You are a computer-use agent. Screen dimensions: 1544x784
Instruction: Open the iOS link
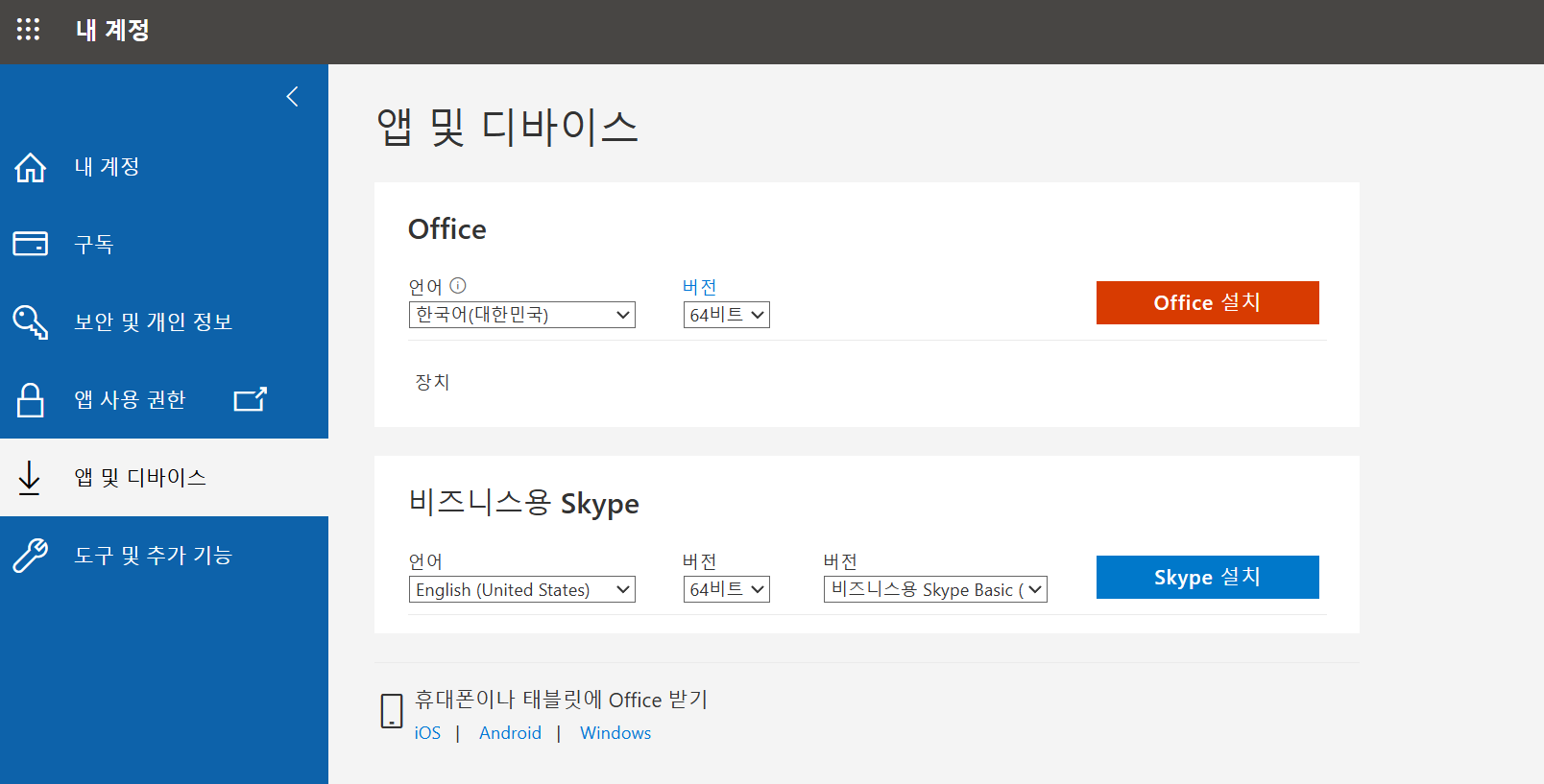[427, 733]
